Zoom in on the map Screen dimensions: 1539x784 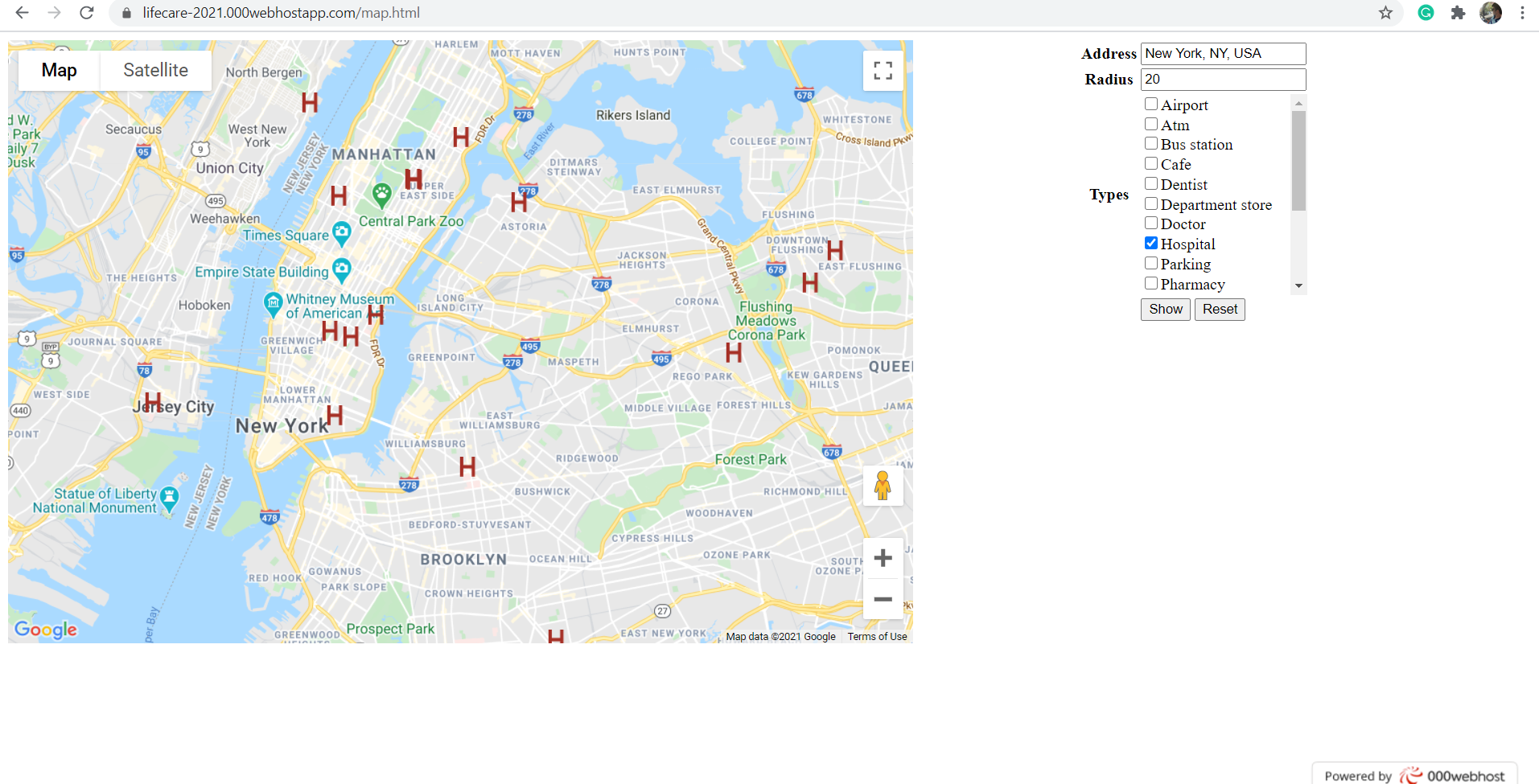pyautogui.click(x=883, y=558)
